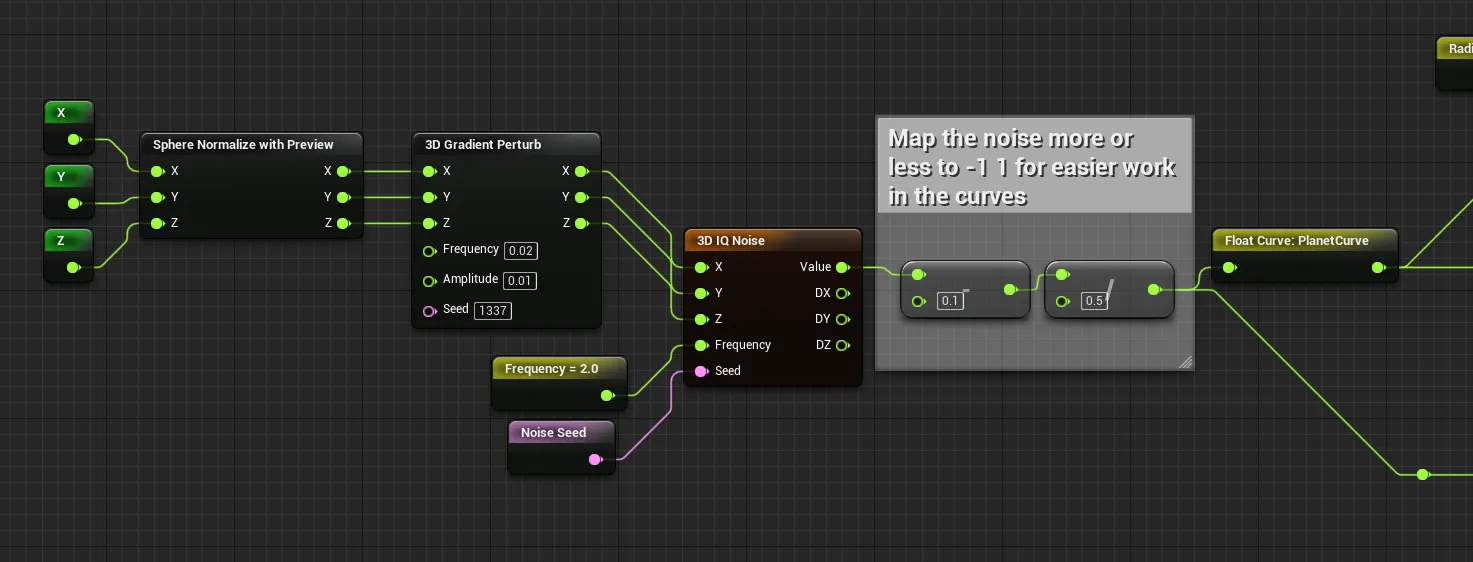This screenshot has height=562, width=1473.
Task: Click the DX output pin on 3D IQ Noise
Action: [x=842, y=293]
